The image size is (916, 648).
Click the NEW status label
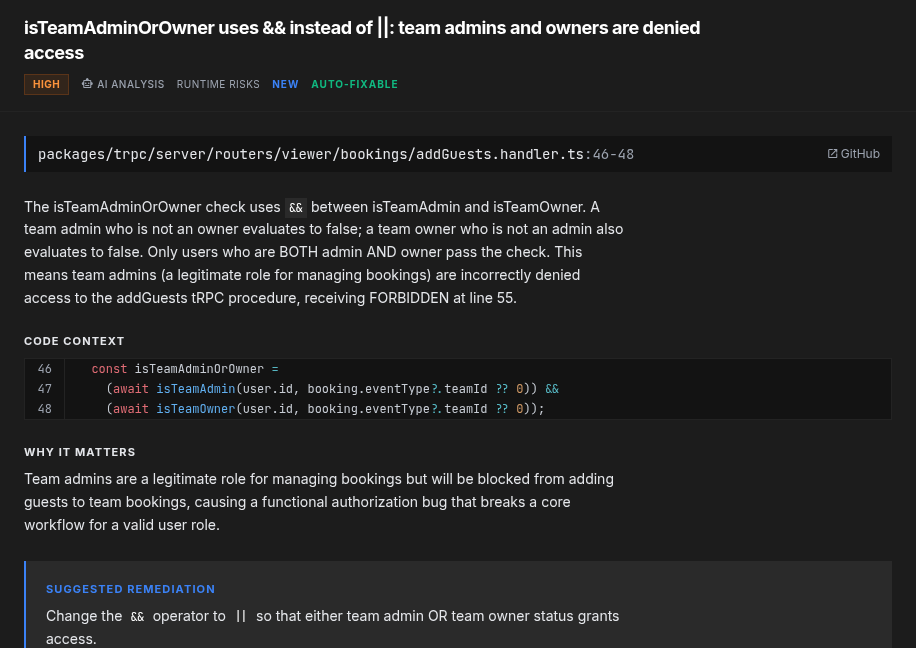tap(285, 84)
